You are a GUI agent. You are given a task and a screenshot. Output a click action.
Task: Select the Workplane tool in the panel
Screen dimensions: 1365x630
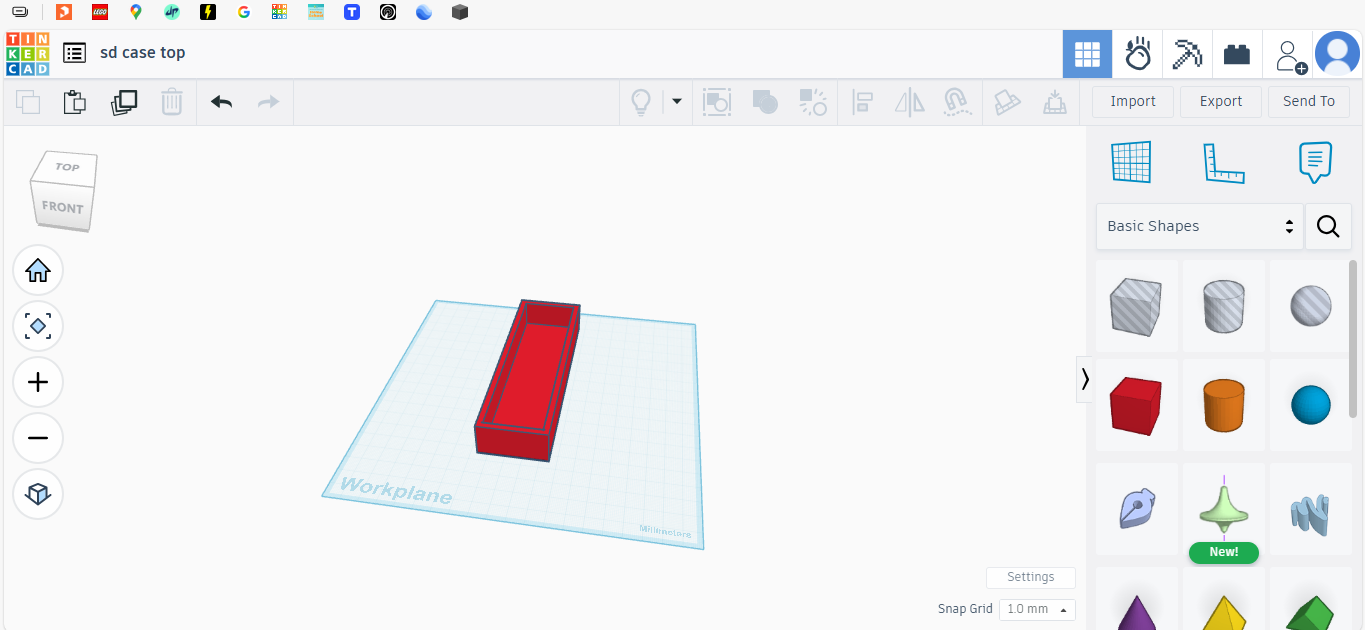pyautogui.click(x=1131, y=162)
